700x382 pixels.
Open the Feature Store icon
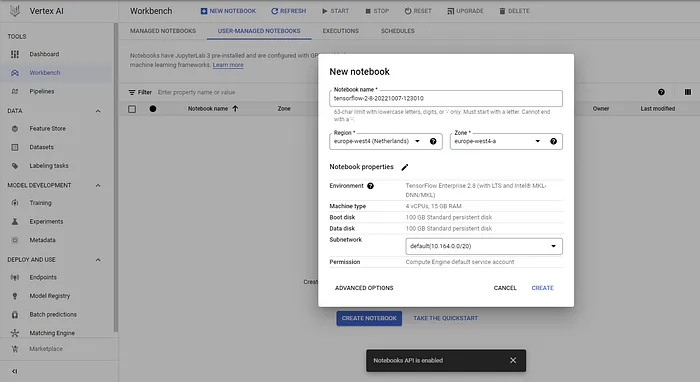tap(15, 129)
